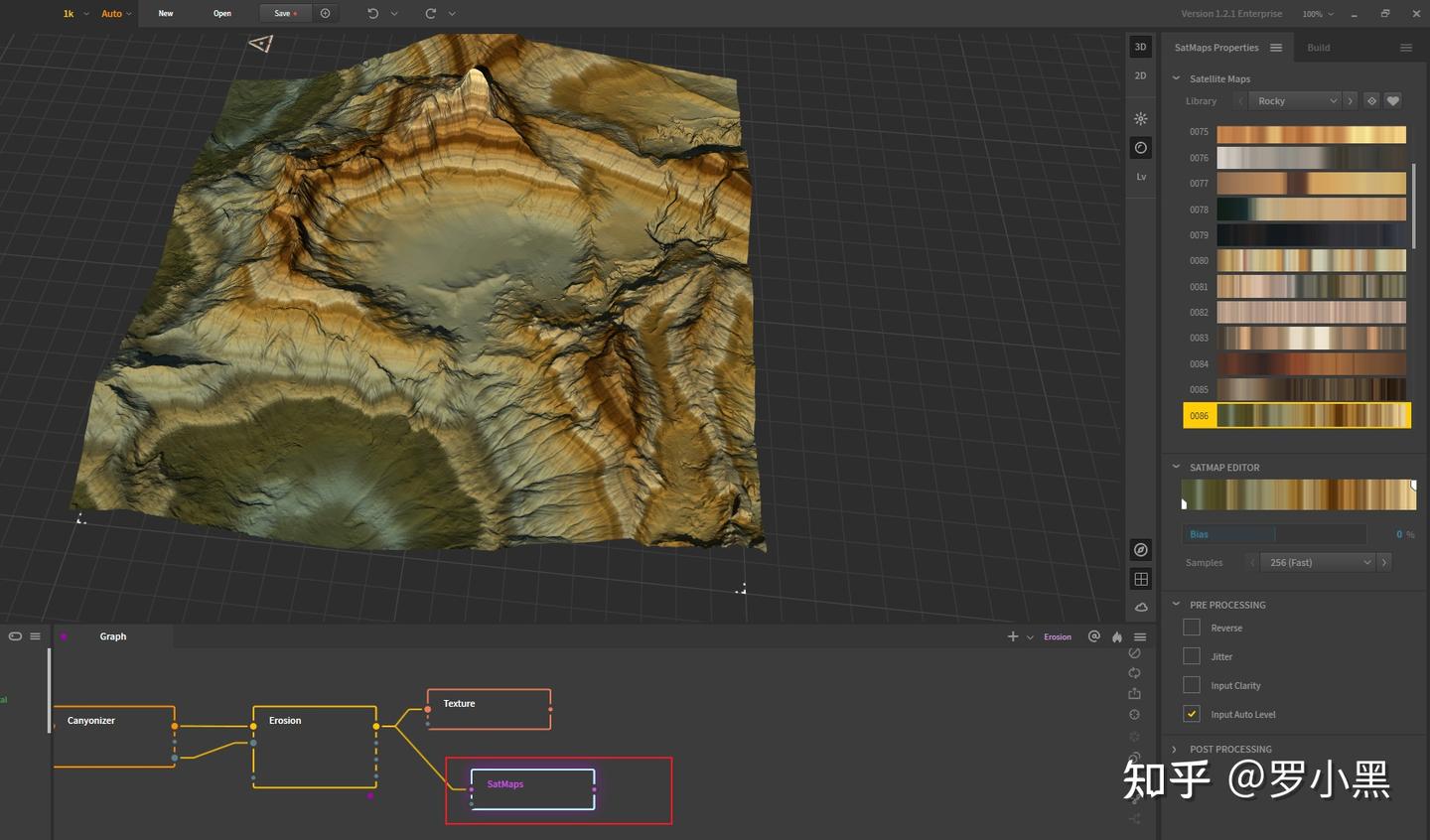Open the sun lighting settings icon
This screenshot has width=1430, height=840.
[x=1141, y=118]
